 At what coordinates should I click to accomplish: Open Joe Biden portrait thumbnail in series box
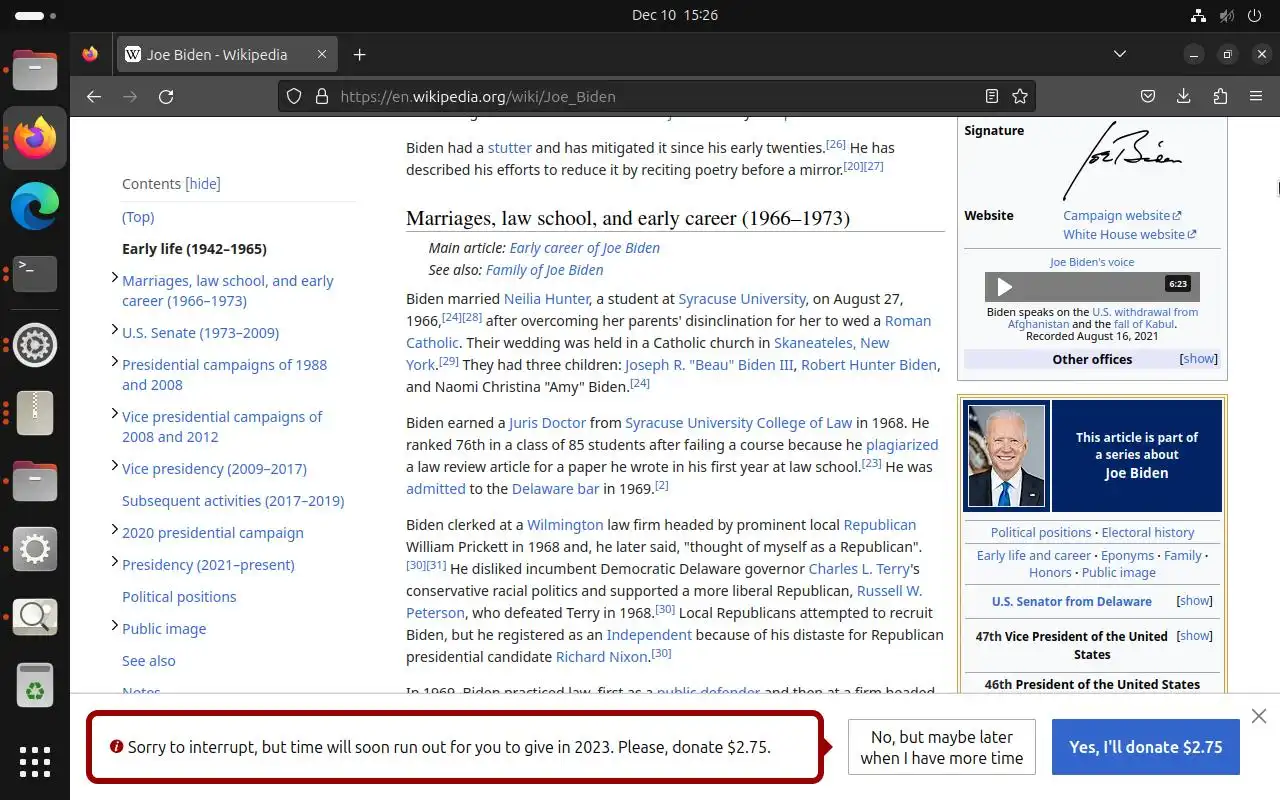click(1007, 455)
